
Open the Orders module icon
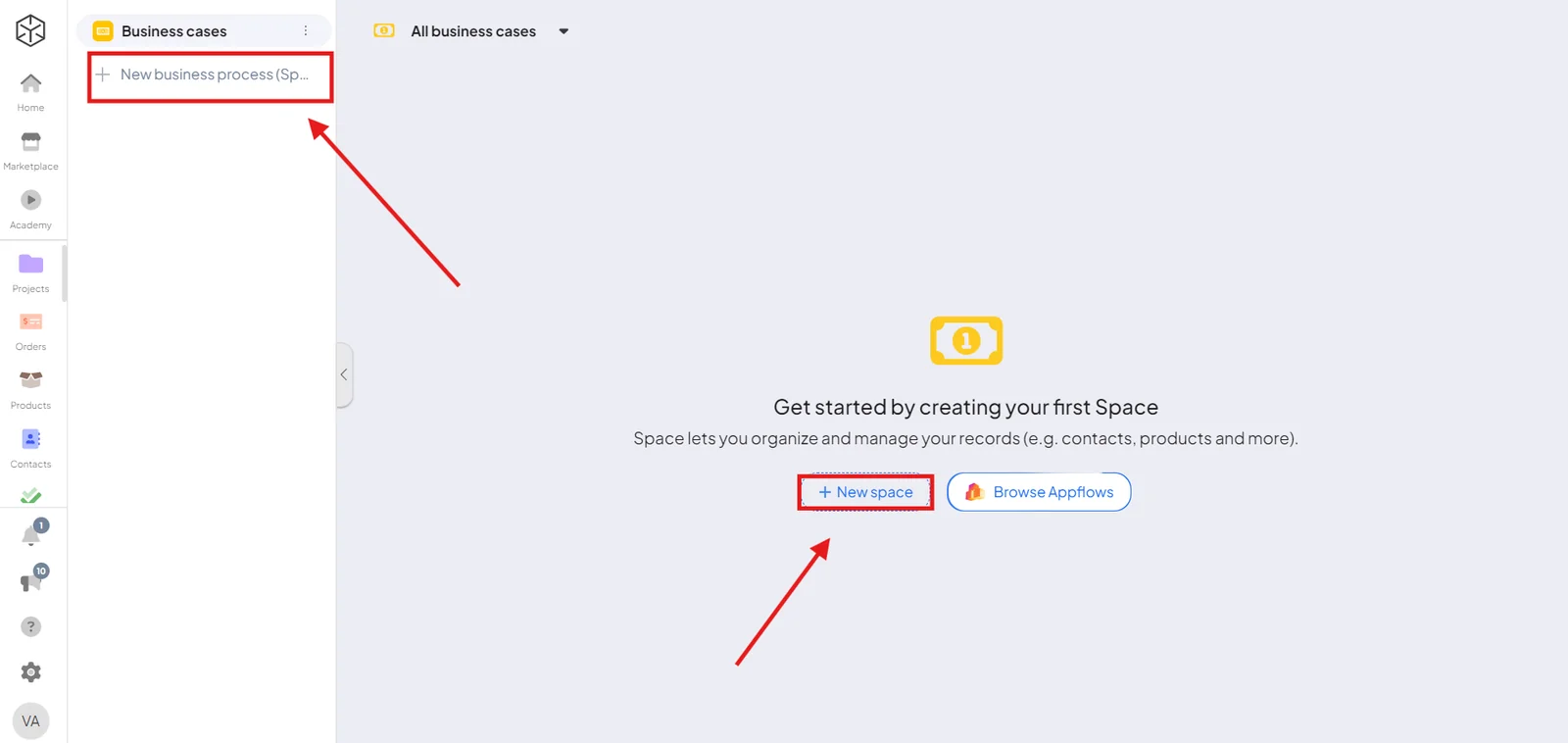[30, 322]
